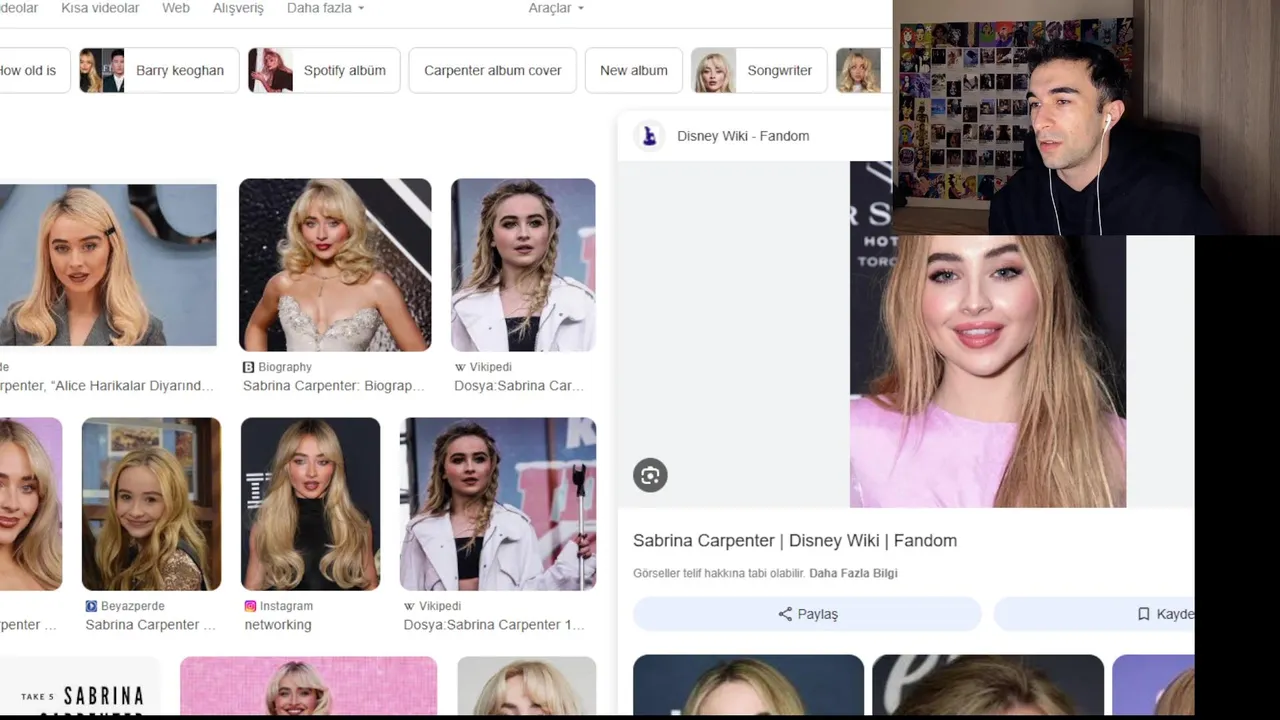Select the Barry keoghan filter chip

point(158,70)
